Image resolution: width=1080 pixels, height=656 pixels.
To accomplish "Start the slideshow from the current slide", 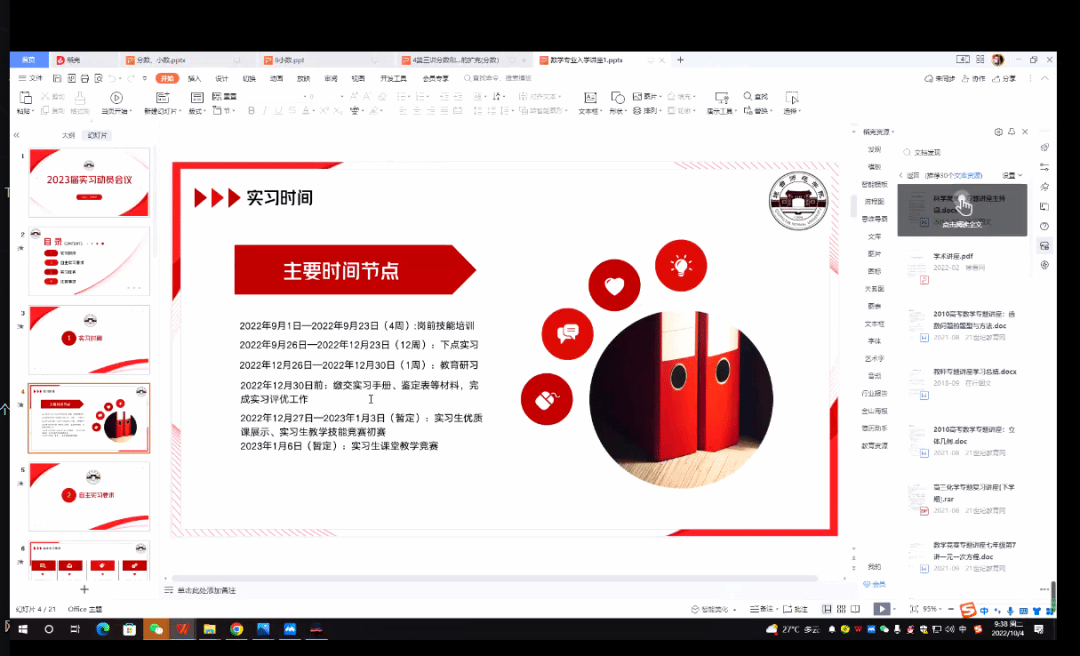I will [117, 98].
